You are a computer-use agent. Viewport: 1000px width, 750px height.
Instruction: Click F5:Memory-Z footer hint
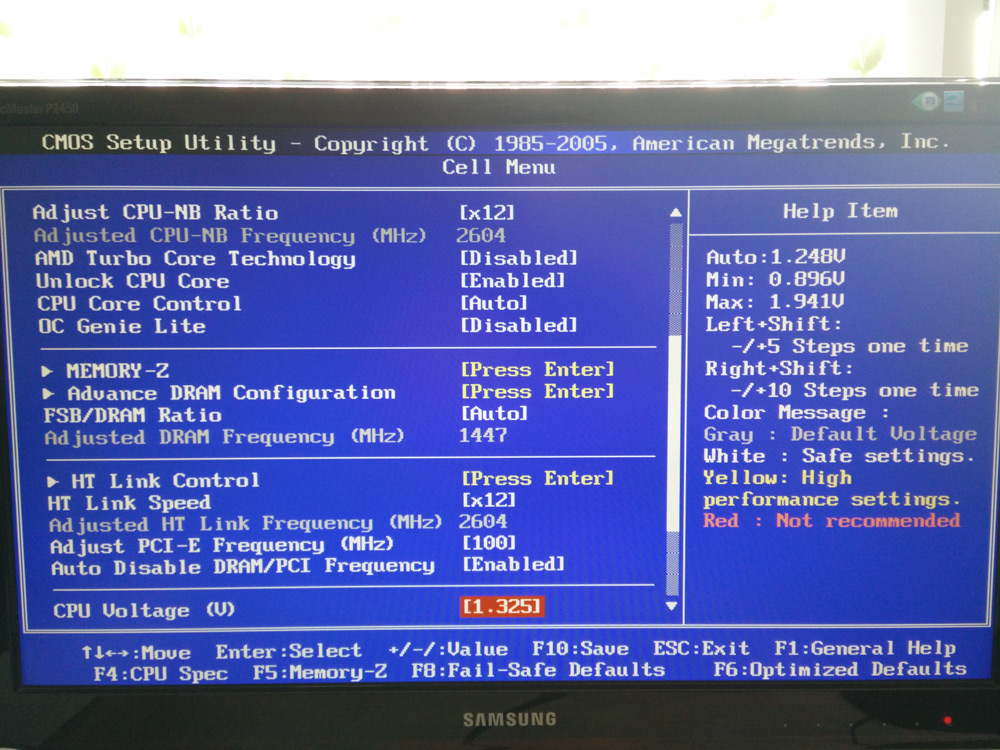320,672
